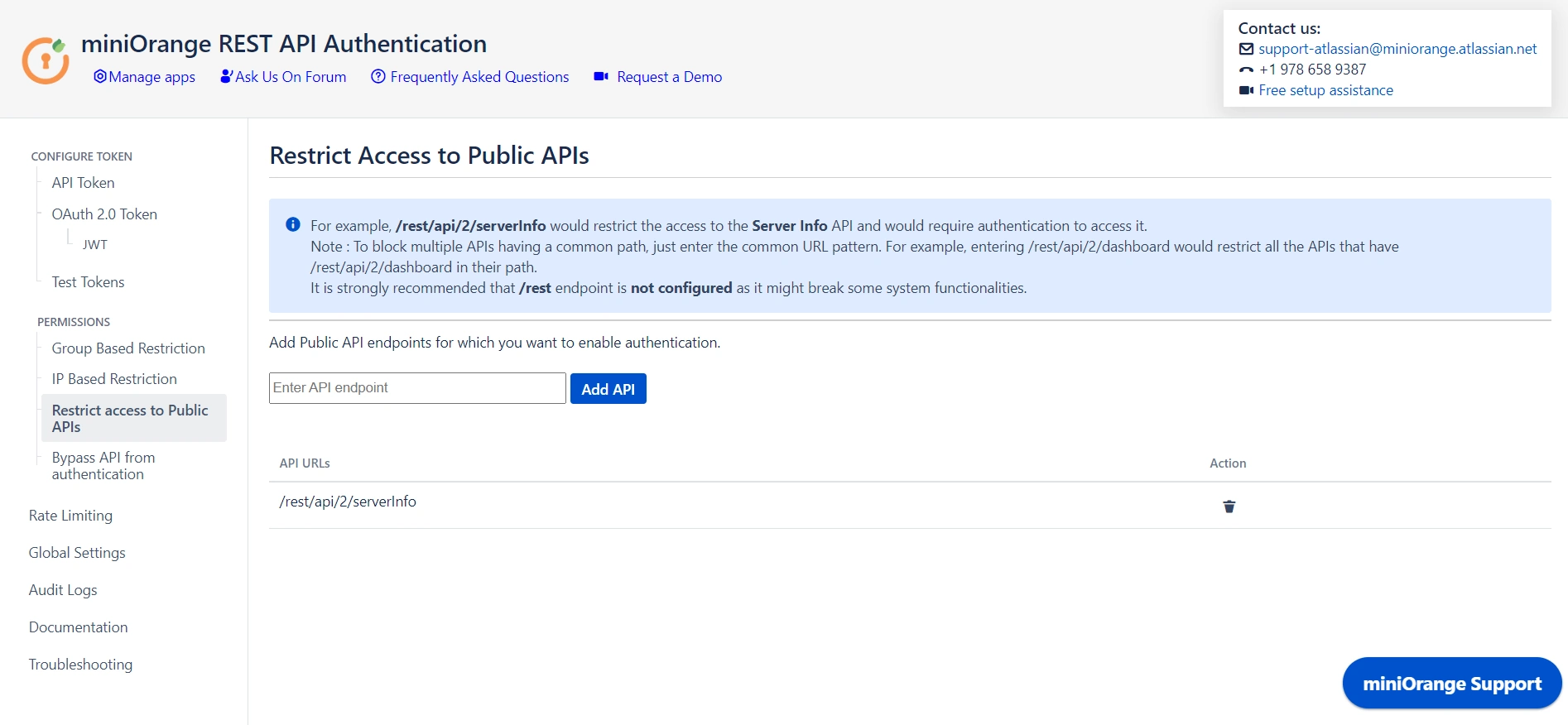The image size is (1568, 725).
Task: Click the user icon beside Ask Us On Forum
Action: [x=226, y=76]
